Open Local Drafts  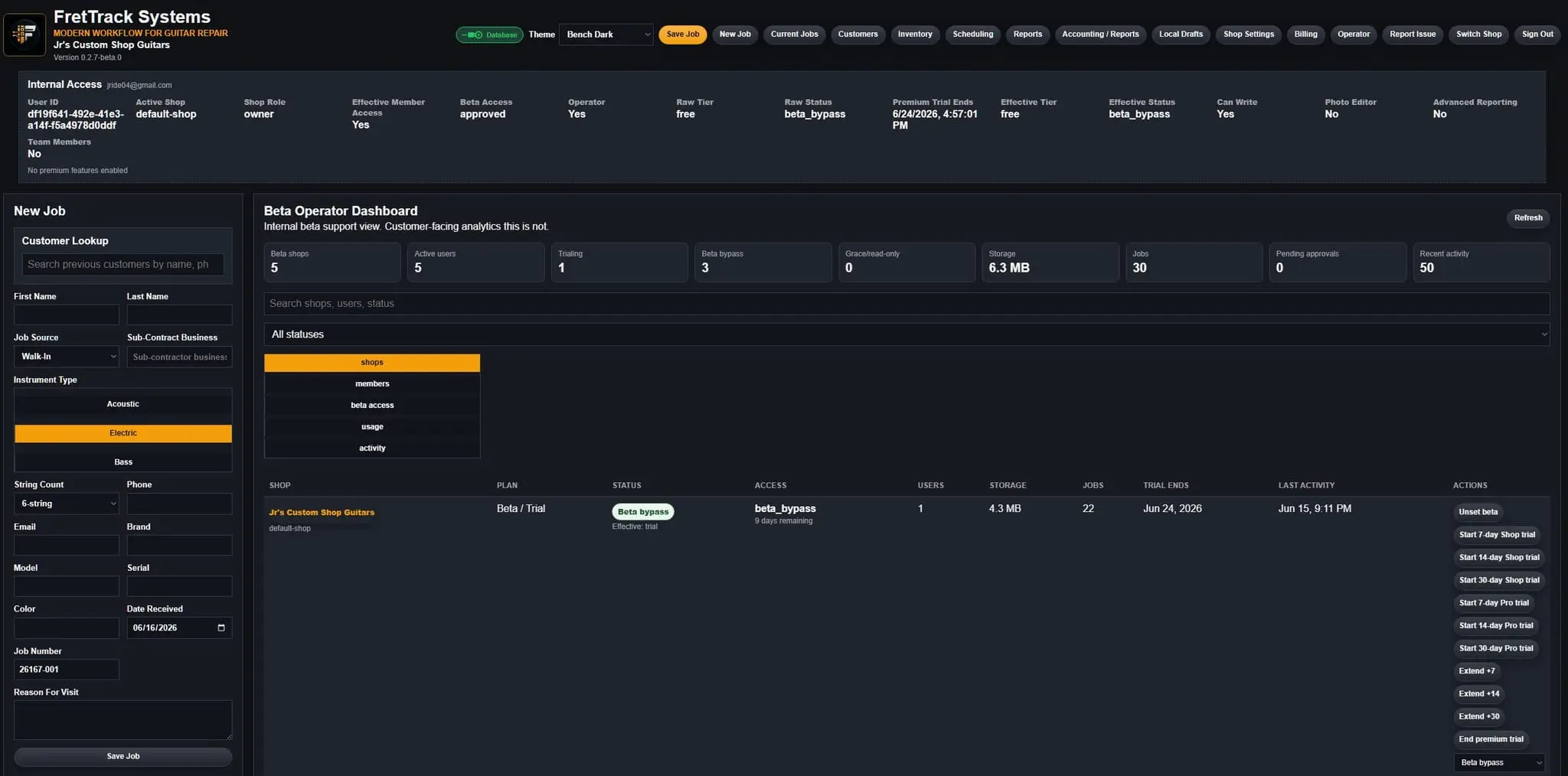(1181, 34)
